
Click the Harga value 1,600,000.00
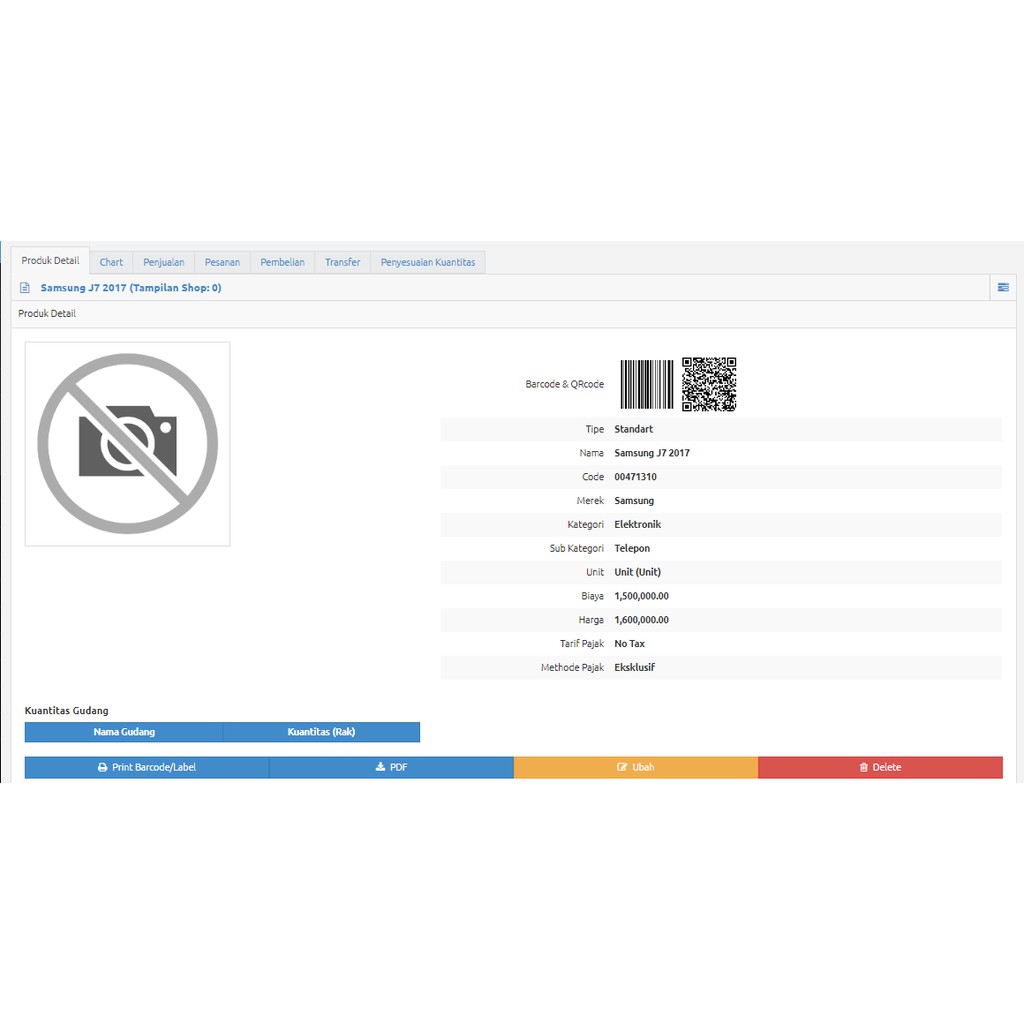[x=641, y=620]
